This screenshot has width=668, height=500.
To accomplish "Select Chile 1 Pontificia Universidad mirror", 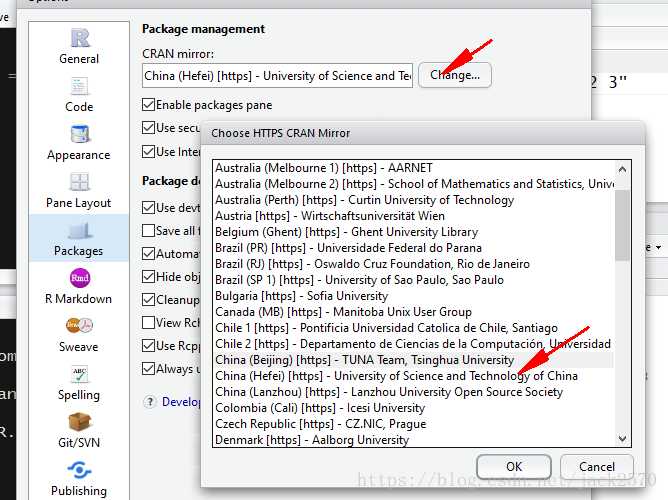I will [414, 328].
